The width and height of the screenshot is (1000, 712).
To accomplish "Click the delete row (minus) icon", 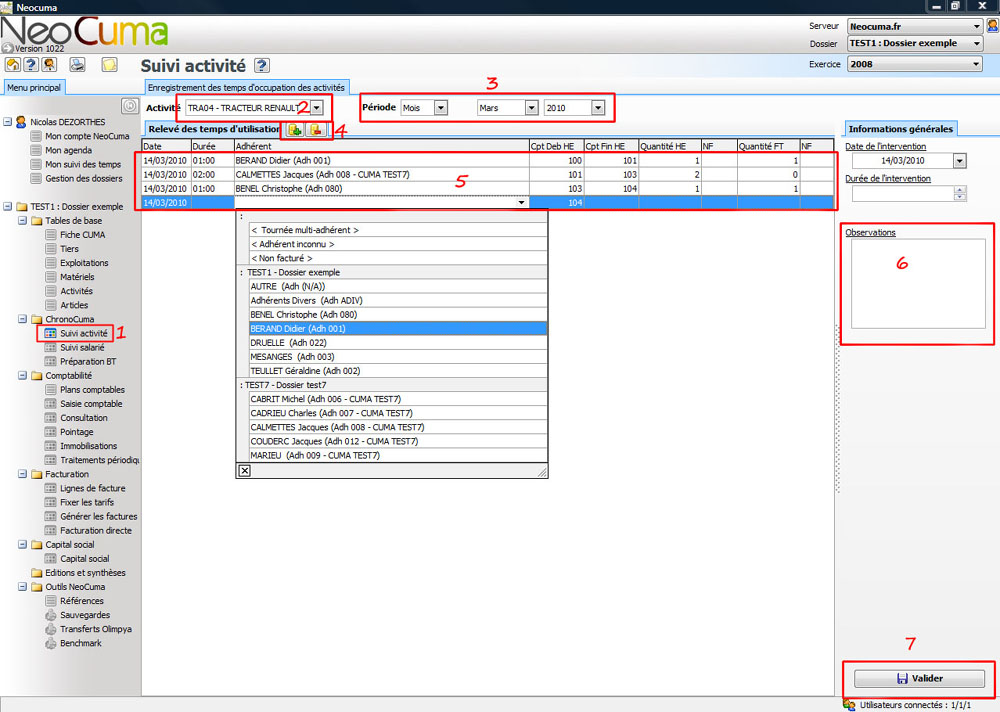I will click(316, 130).
